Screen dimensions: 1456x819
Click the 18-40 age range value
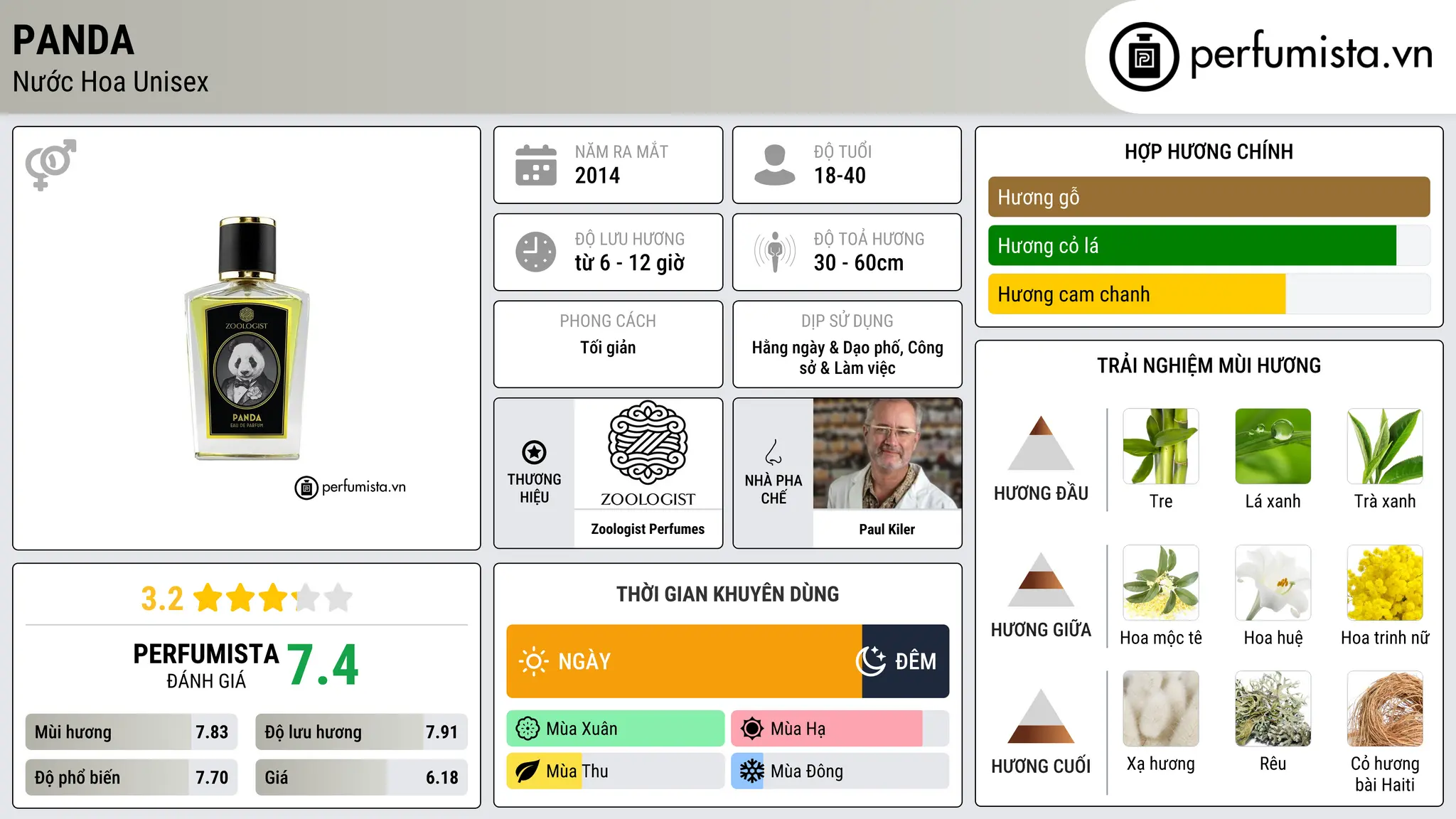[840, 176]
